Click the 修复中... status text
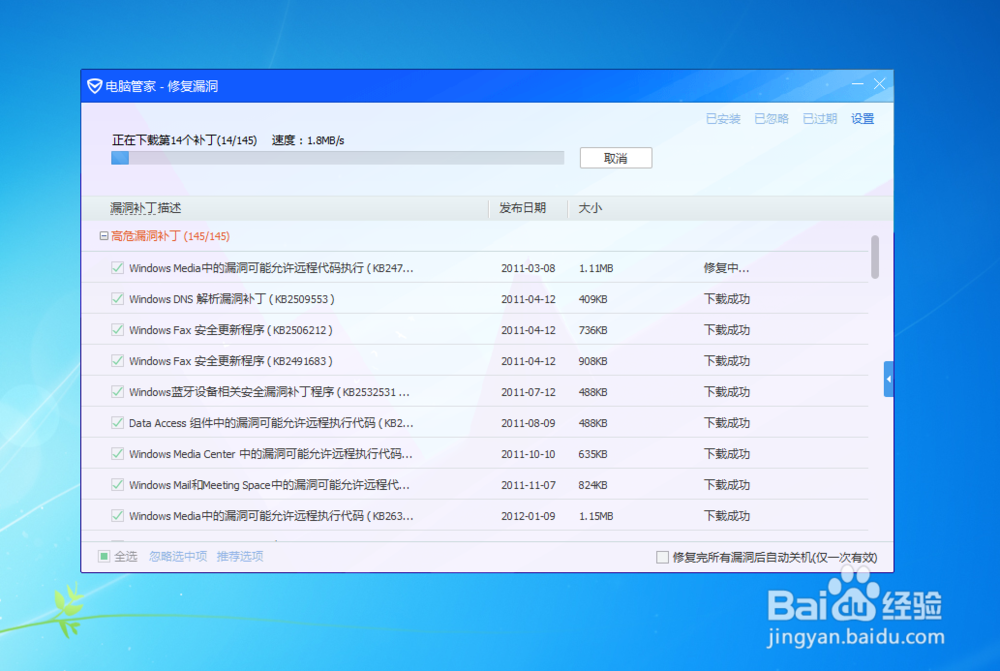 pyautogui.click(x=726, y=268)
